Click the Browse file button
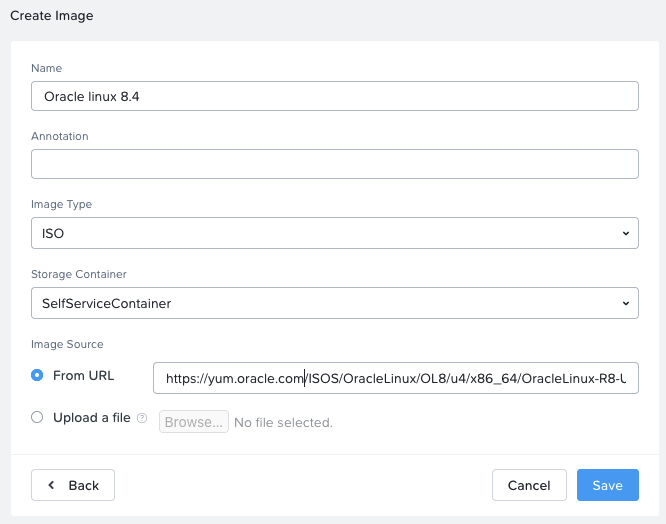666x524 pixels. pyautogui.click(x=194, y=422)
